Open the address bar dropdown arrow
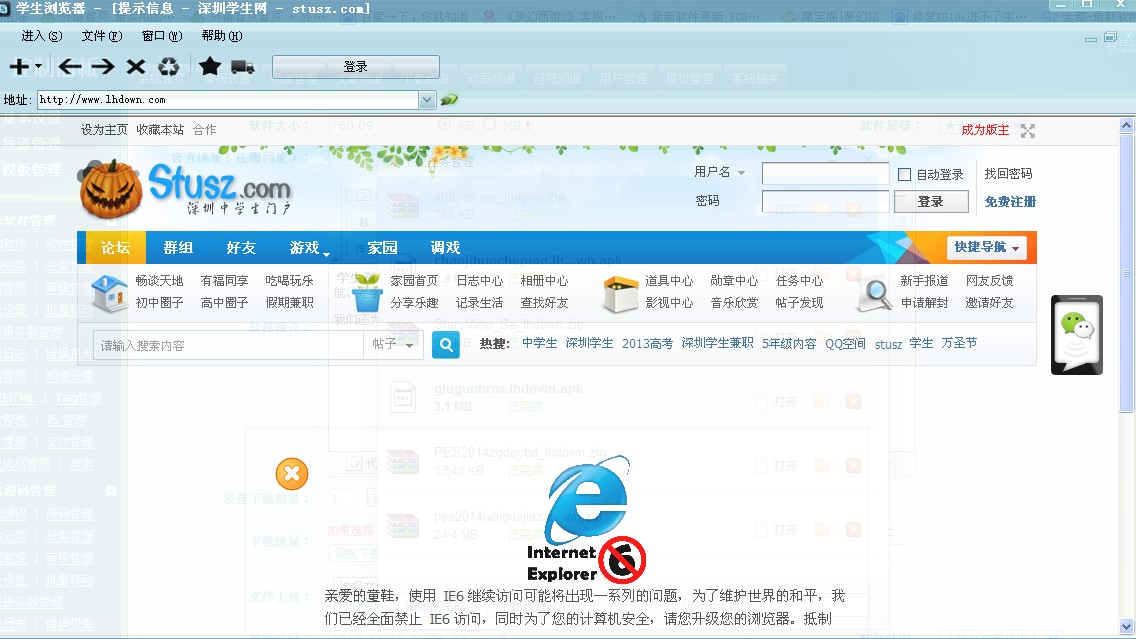1136x639 pixels. (x=427, y=100)
